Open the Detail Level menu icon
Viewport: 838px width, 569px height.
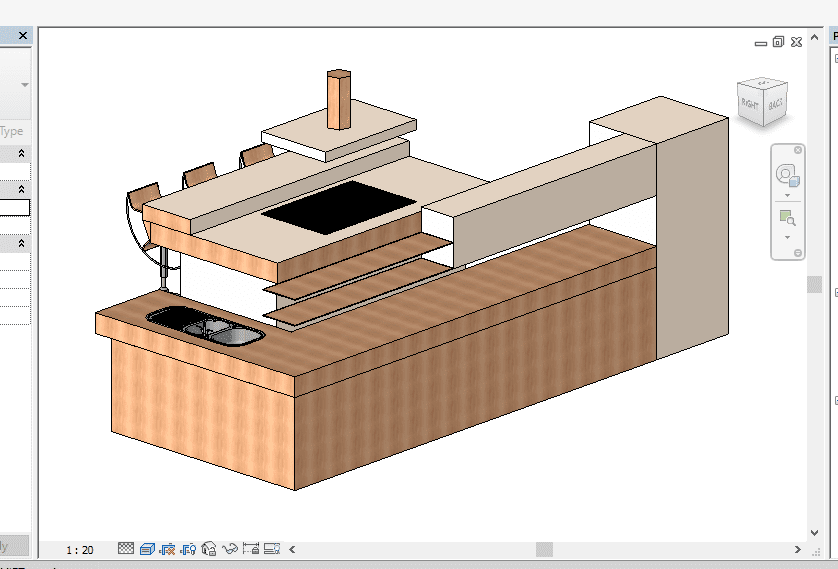coord(126,549)
